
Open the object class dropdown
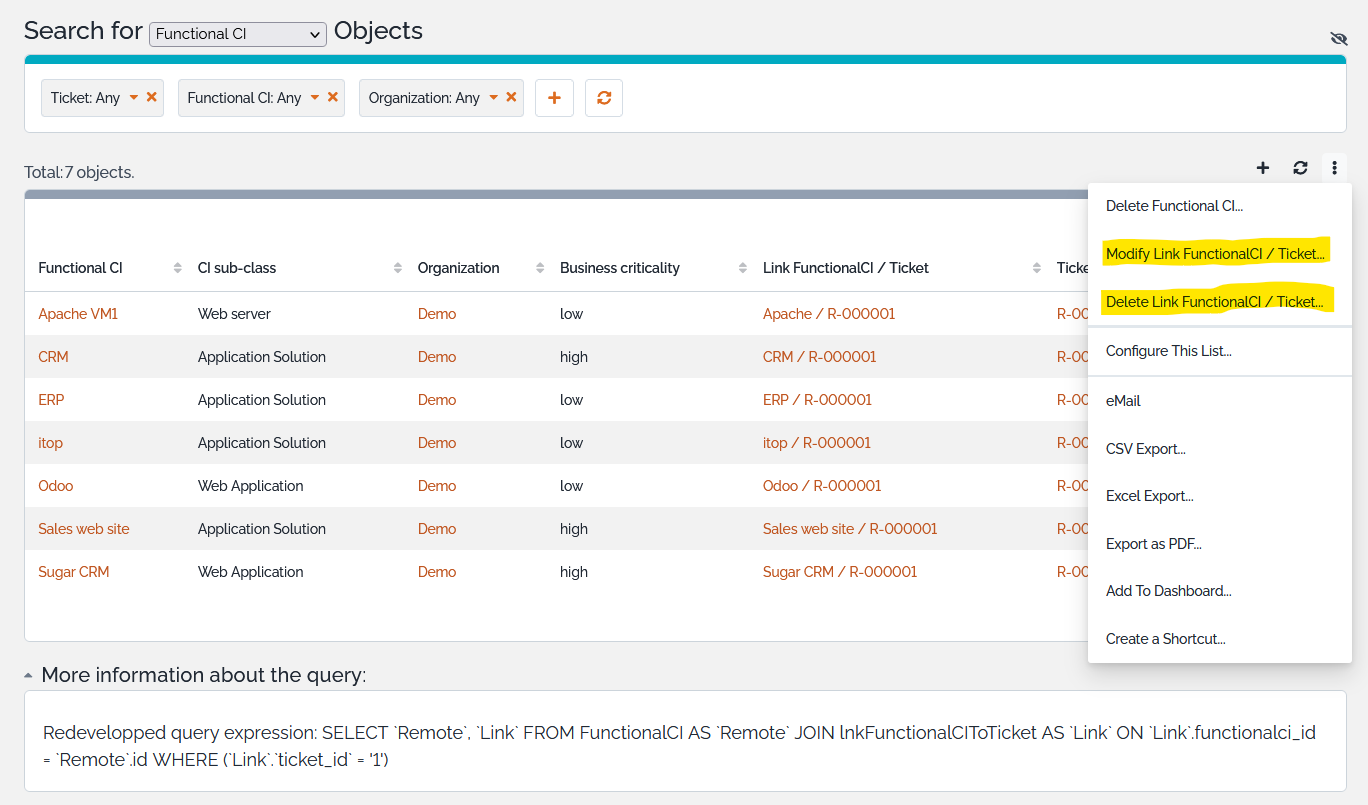[x=238, y=34]
